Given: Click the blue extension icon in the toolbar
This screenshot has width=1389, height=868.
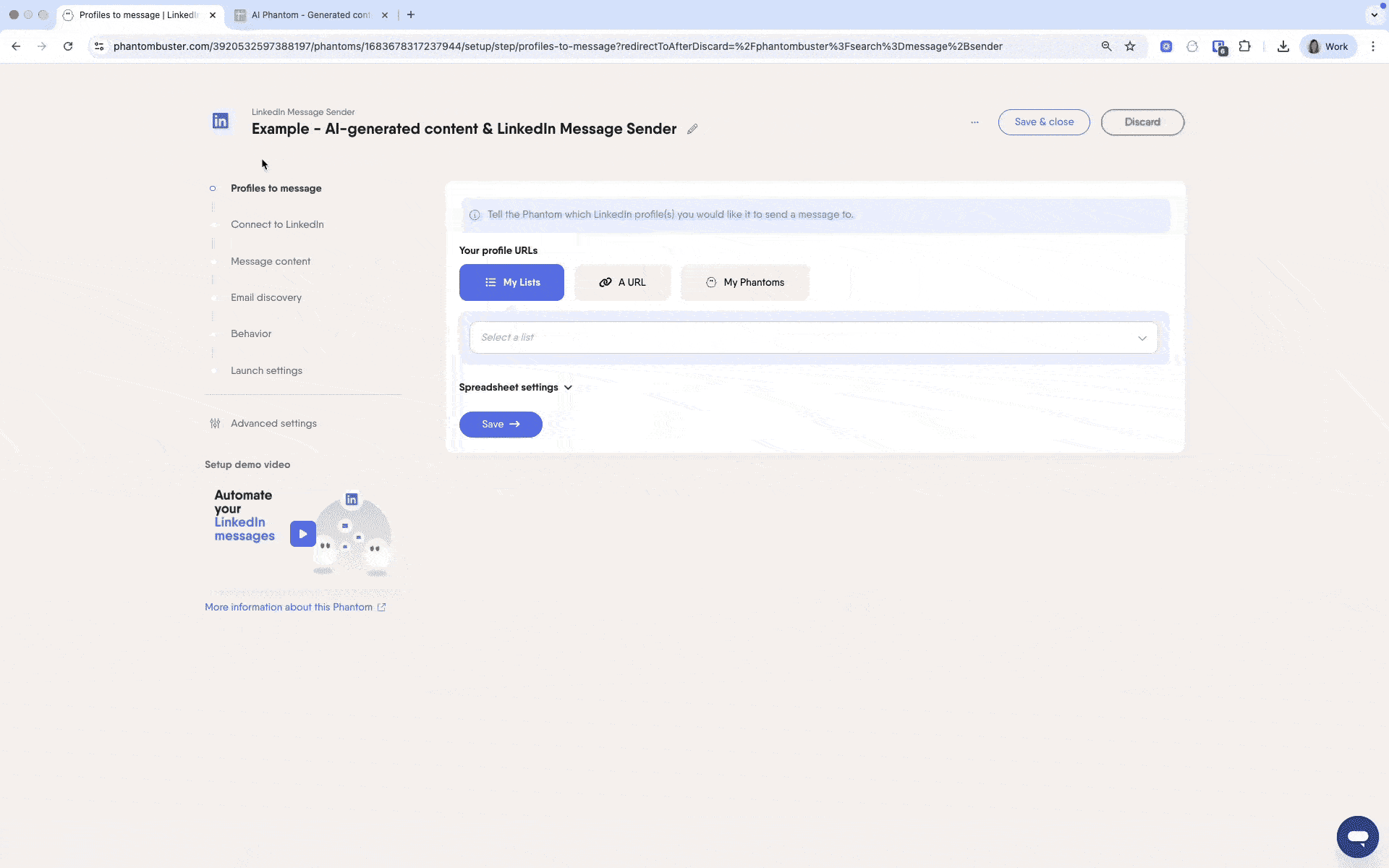Looking at the screenshot, I should [x=1166, y=46].
